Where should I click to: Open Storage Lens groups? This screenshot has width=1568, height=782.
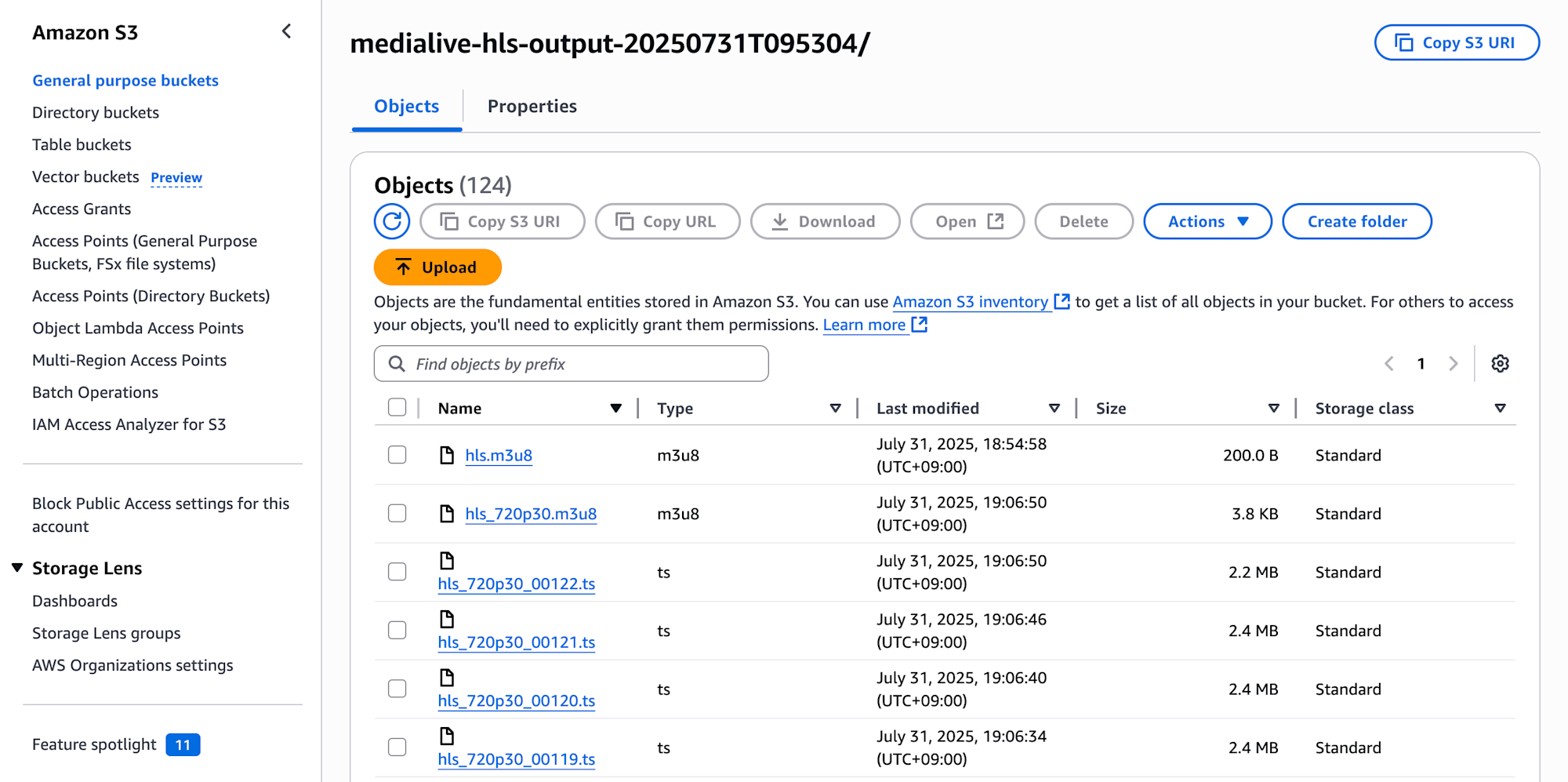(106, 633)
